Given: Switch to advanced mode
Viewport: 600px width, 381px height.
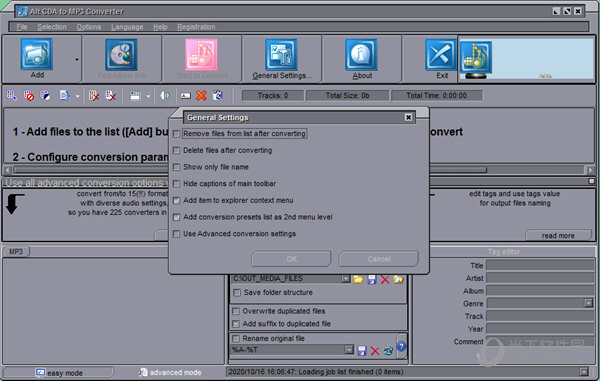Looking at the screenshot, I should (170, 372).
